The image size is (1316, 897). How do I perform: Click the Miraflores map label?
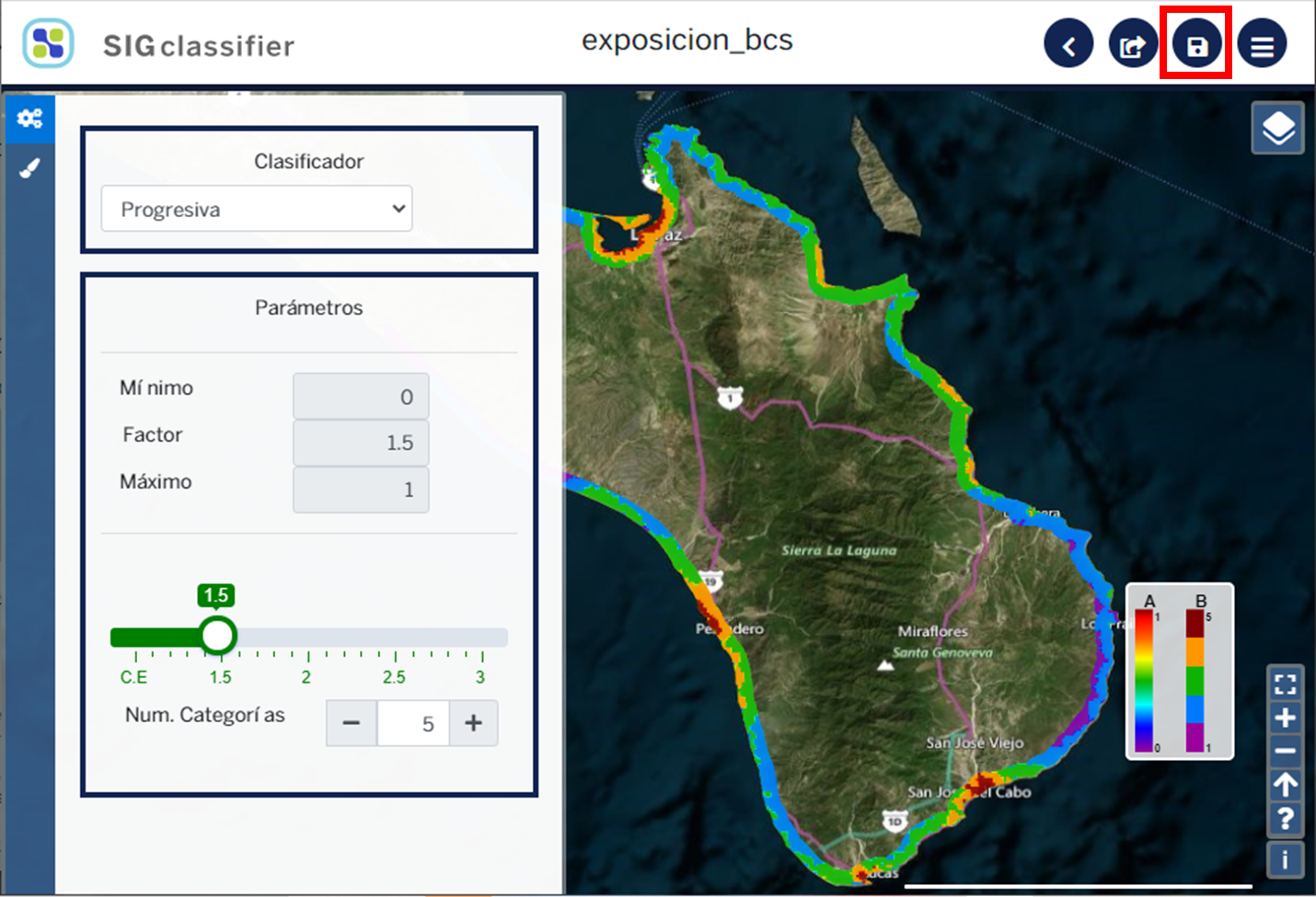[x=933, y=631]
